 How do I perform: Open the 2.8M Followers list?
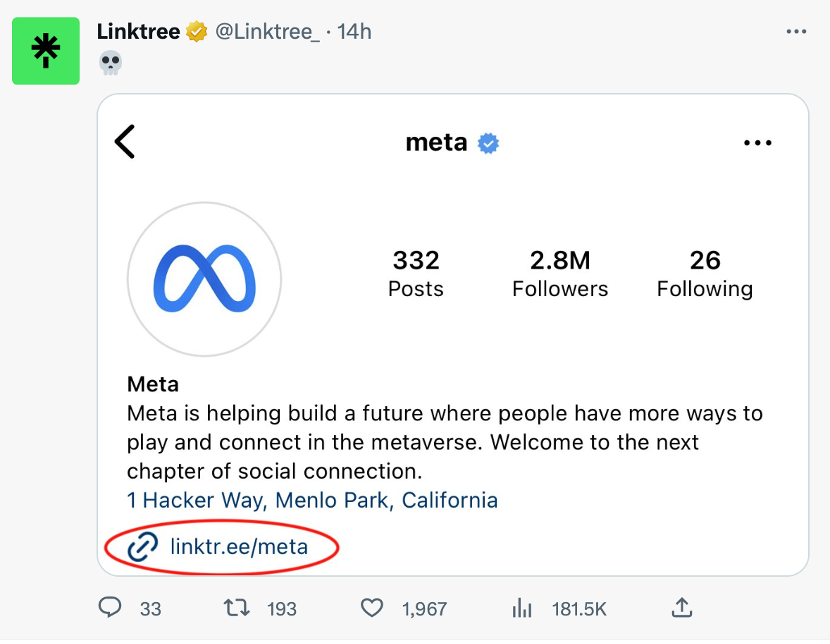click(x=560, y=274)
